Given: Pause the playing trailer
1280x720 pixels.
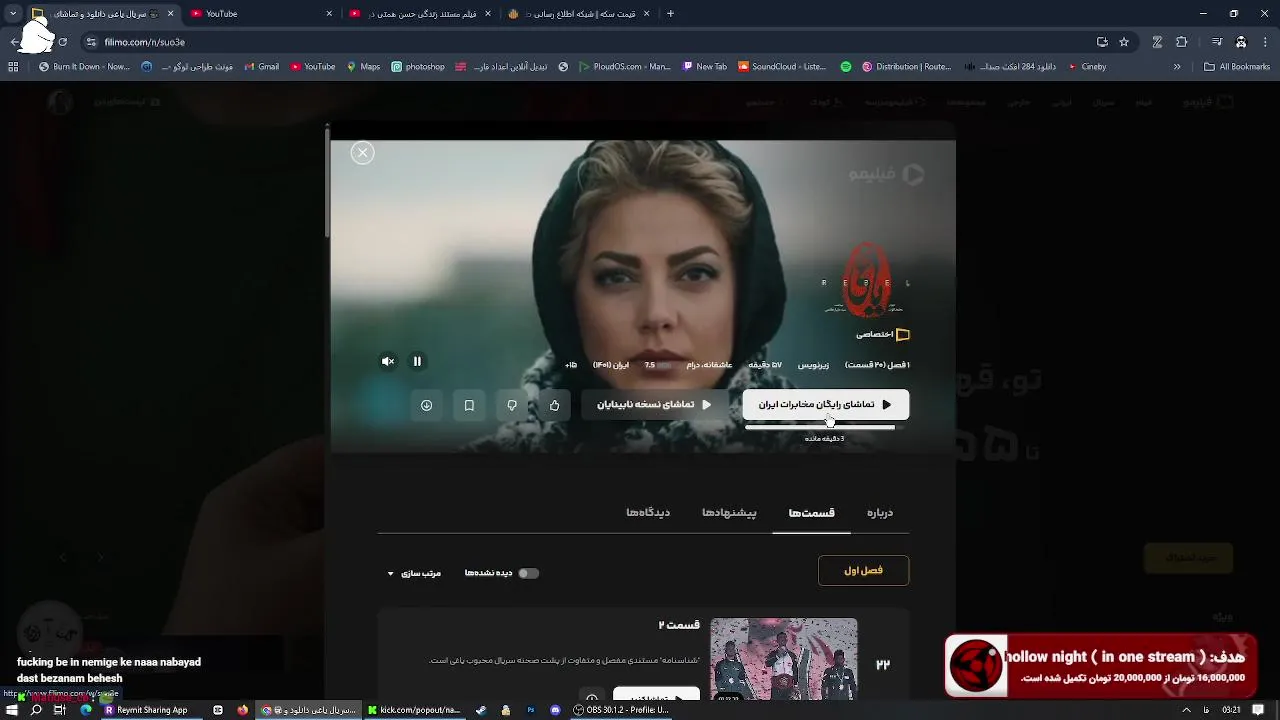Looking at the screenshot, I should tap(417, 362).
